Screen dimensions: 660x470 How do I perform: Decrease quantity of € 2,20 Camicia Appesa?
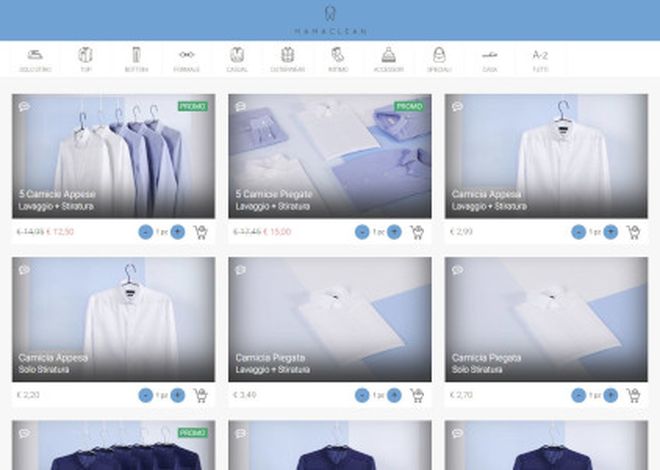[x=146, y=395]
